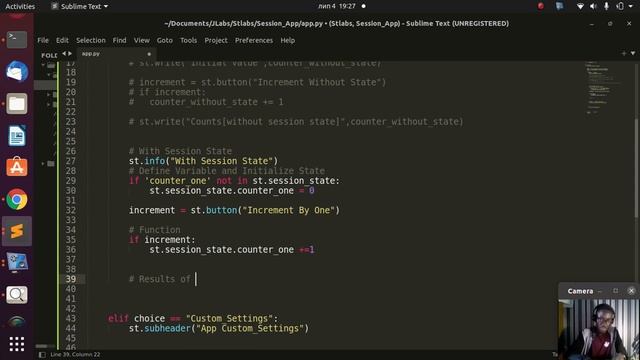
Task: Open the File menu
Action: point(43,40)
